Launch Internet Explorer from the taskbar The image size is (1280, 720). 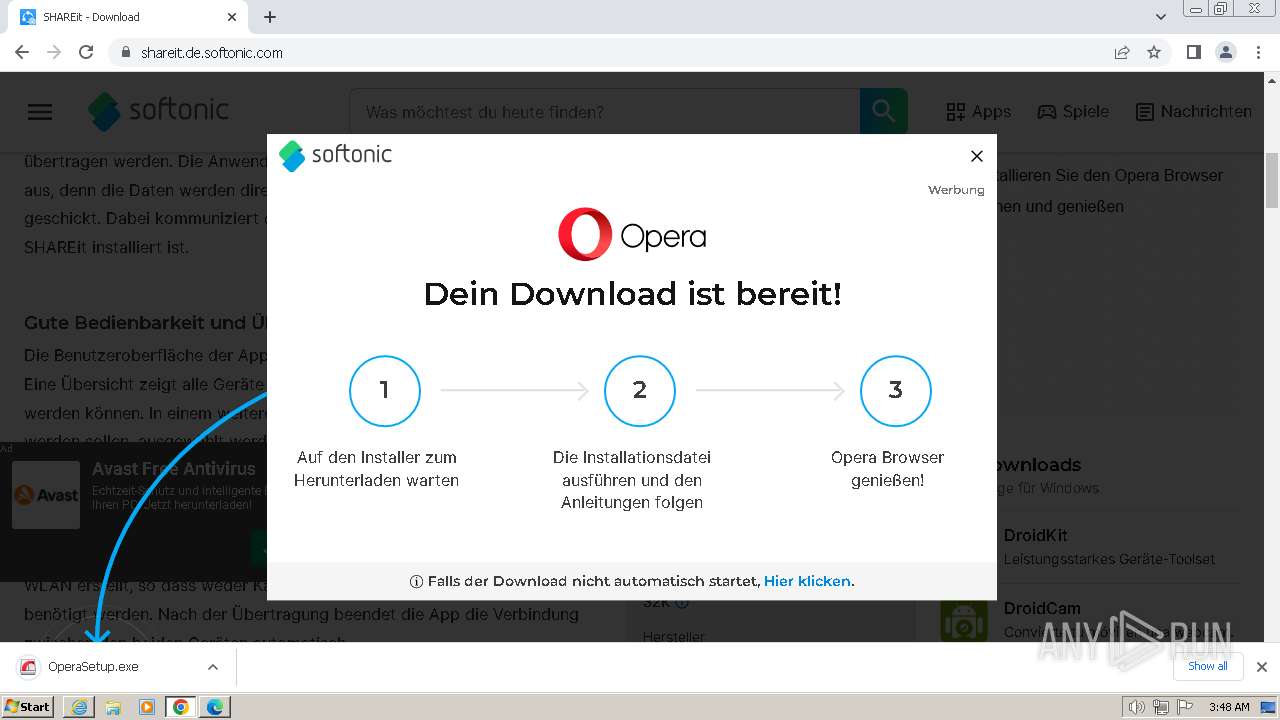tap(79, 707)
